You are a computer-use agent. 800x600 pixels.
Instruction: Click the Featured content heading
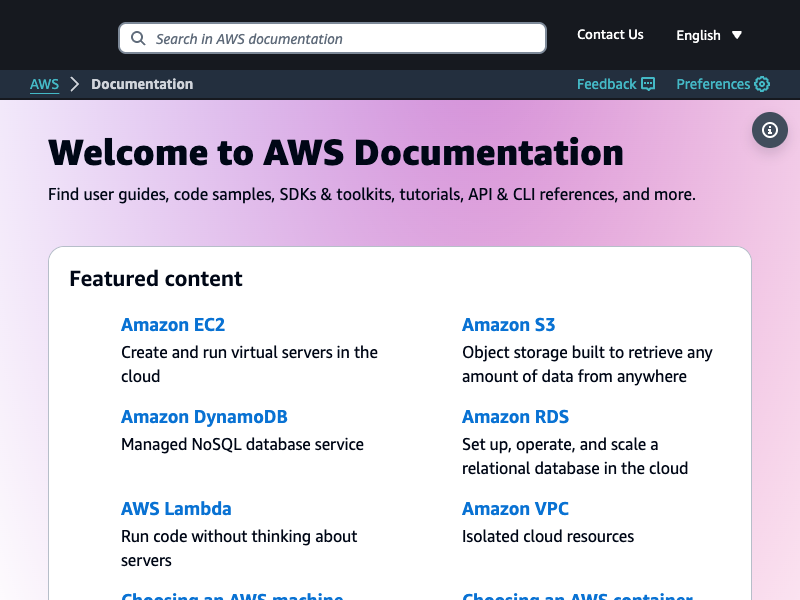156,279
